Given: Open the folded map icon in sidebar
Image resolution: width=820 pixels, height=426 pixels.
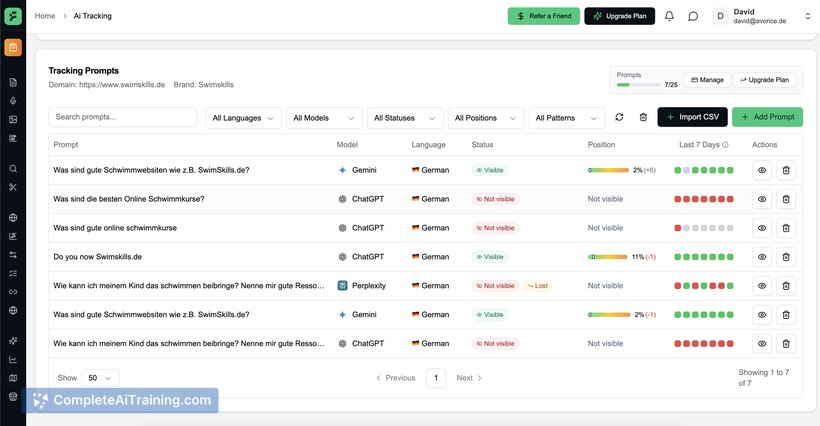Looking at the screenshot, I should coord(13,378).
